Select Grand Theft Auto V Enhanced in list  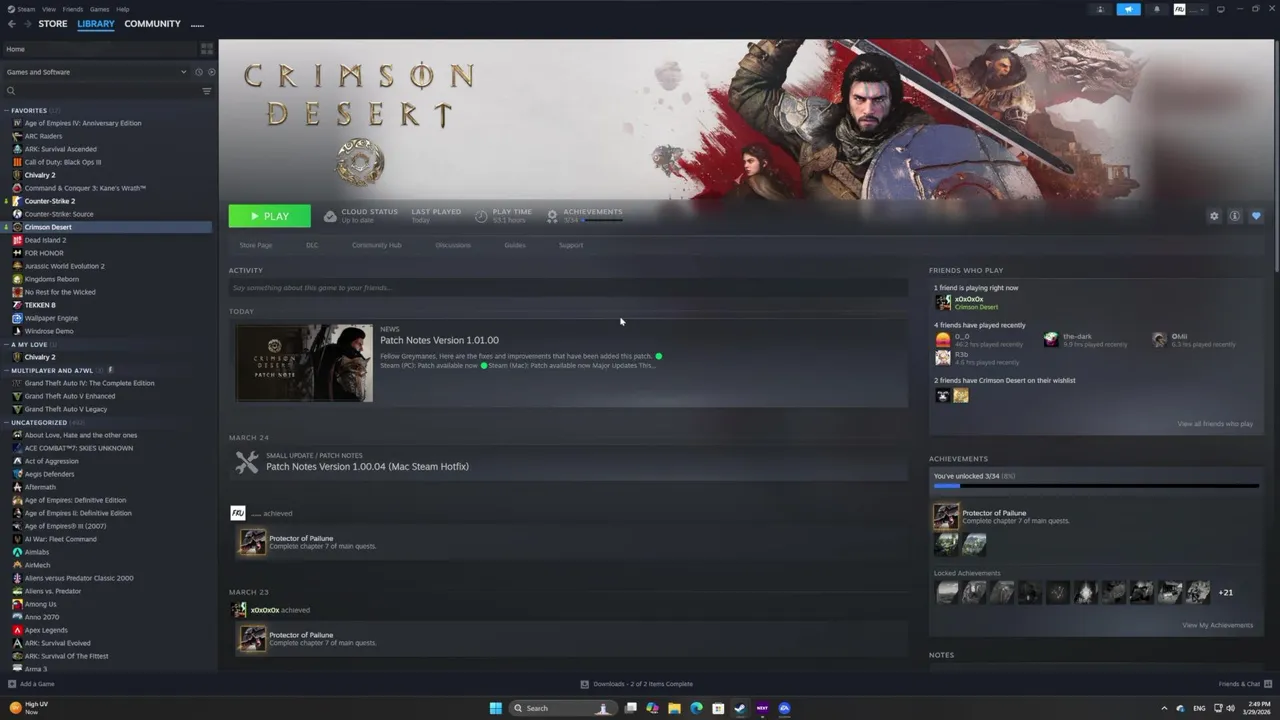(x=70, y=396)
